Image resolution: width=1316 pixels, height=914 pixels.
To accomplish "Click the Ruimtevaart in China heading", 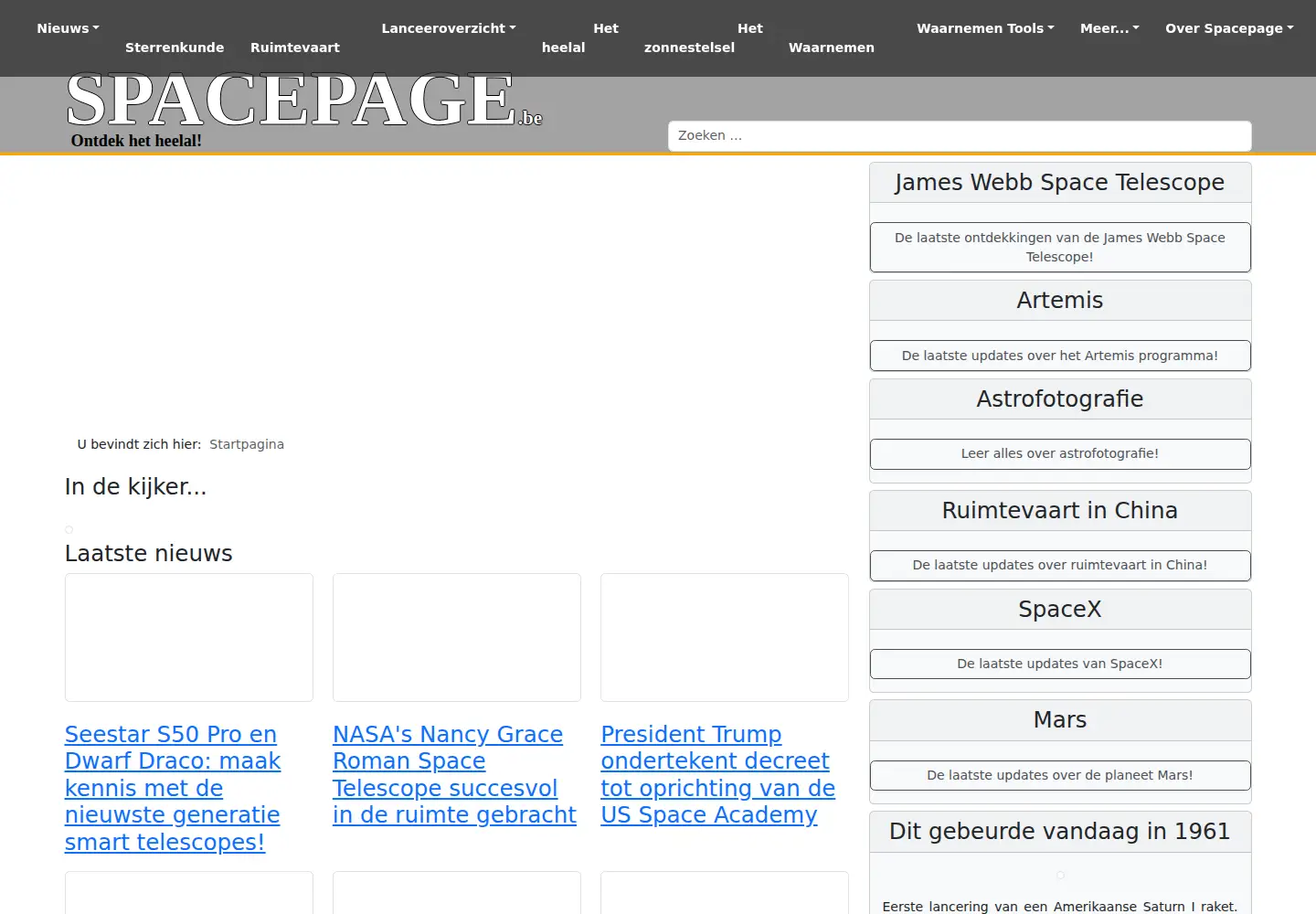I will pos(1060,510).
